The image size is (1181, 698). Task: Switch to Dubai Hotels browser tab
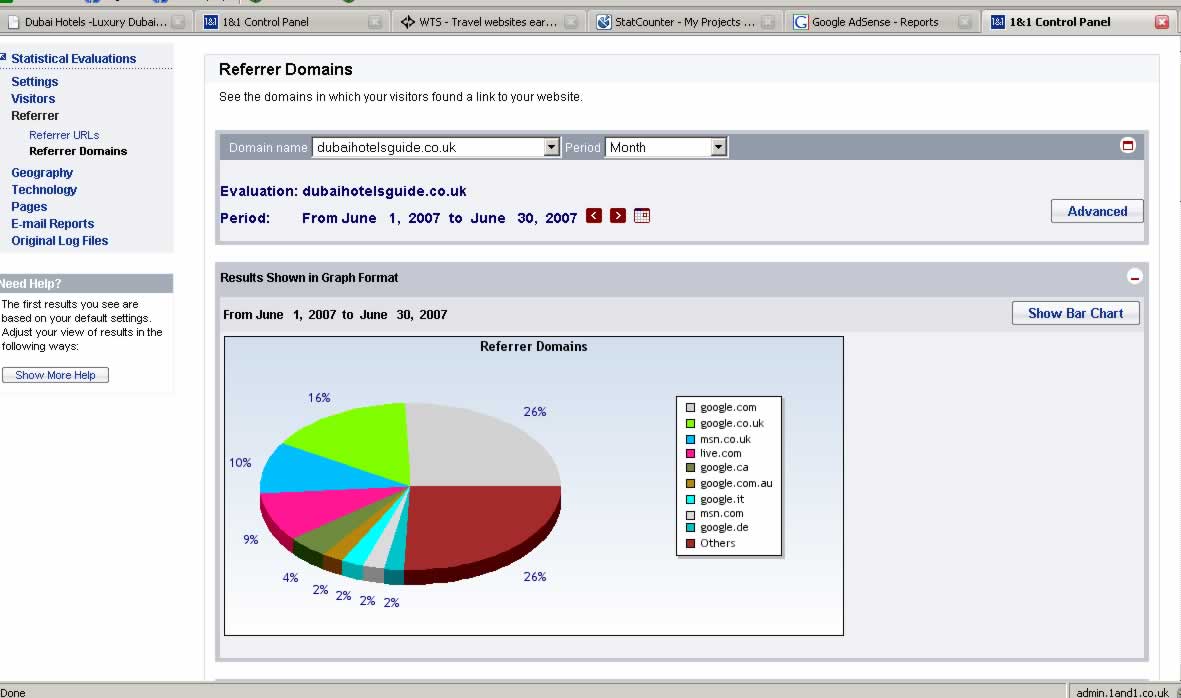tap(96, 22)
